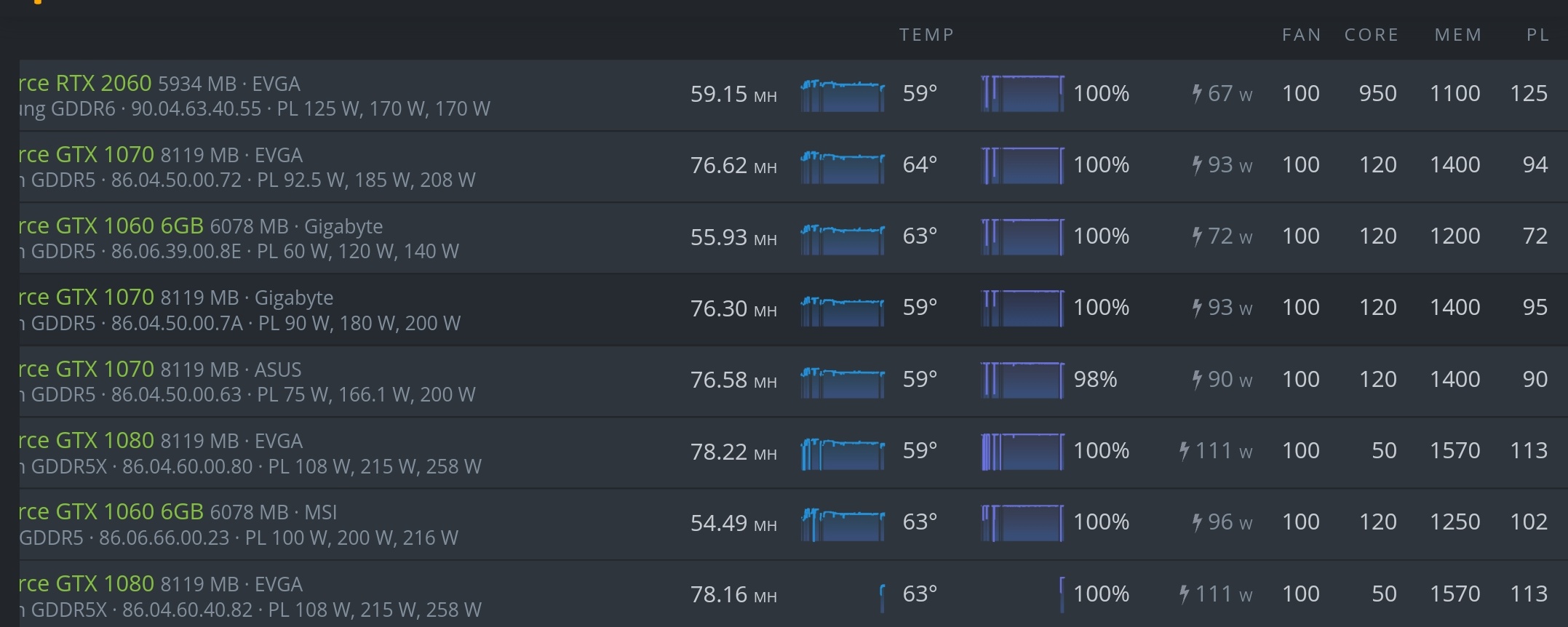
Task: Click the lightning icon next to 96 w
Action: [x=1197, y=522]
